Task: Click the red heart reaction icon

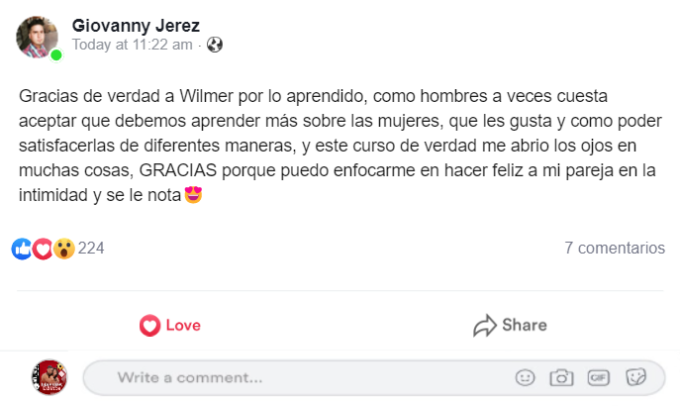Action: click(x=43, y=248)
